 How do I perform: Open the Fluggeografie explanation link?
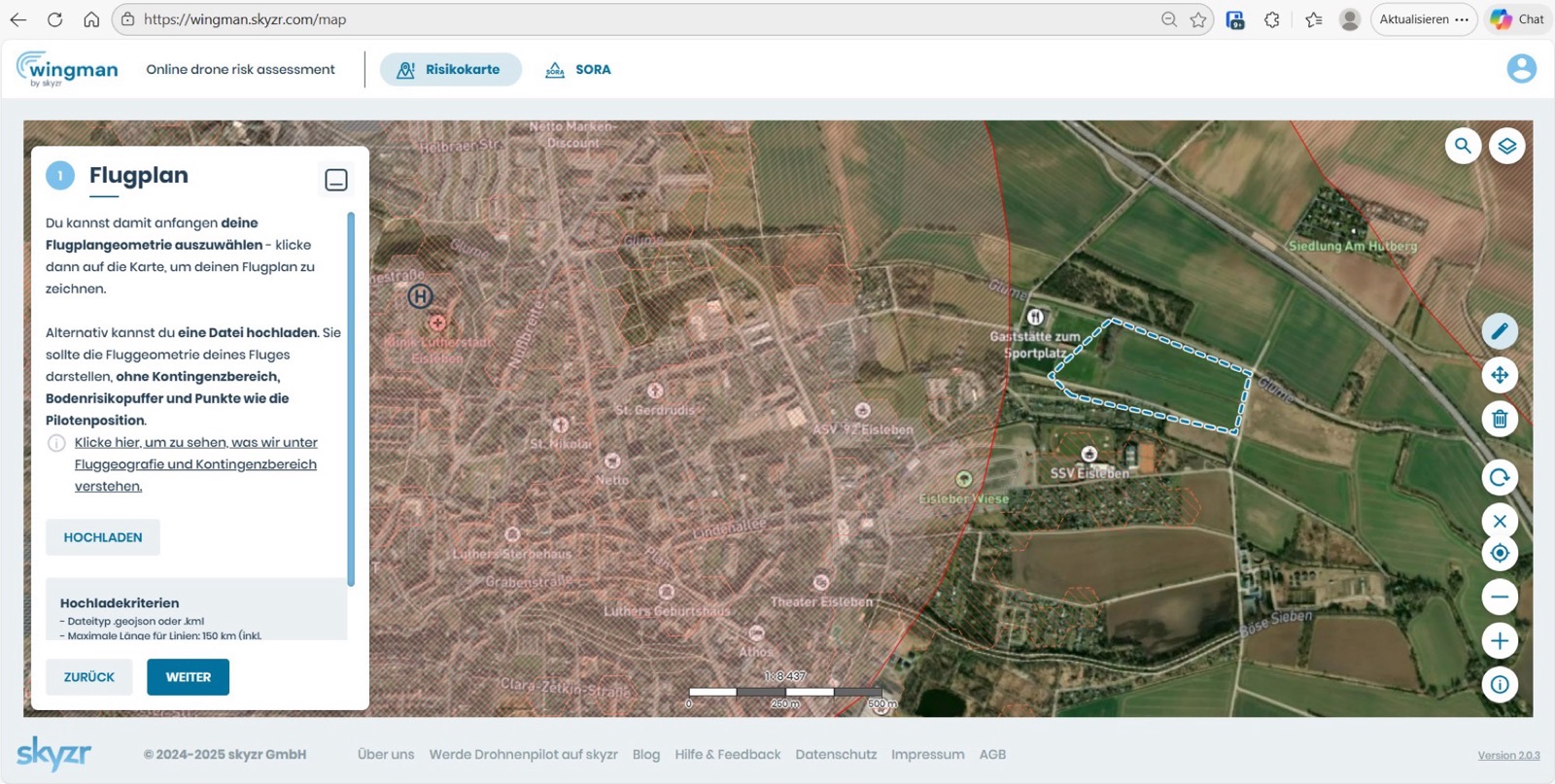pos(195,464)
